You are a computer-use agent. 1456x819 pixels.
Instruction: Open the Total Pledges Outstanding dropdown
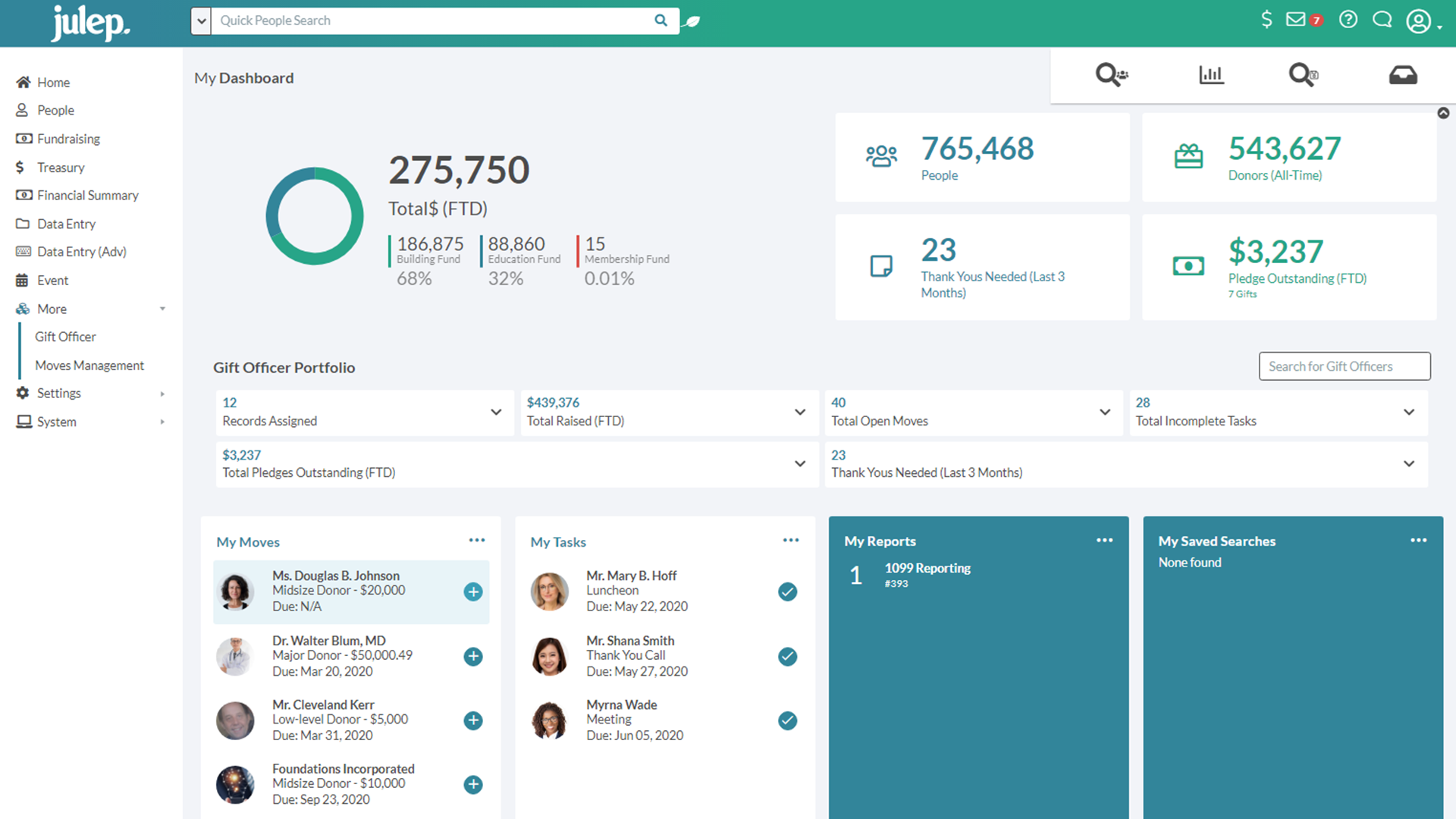(799, 463)
